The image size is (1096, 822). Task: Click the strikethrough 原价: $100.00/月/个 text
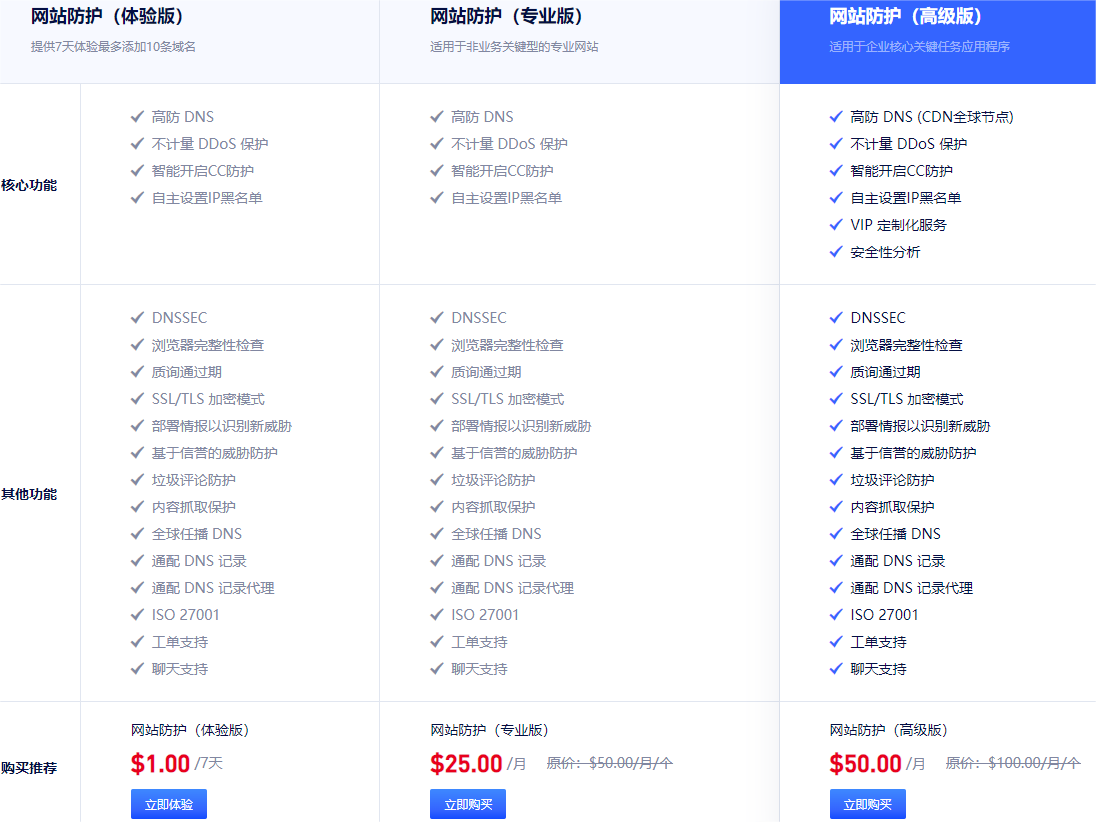1013,763
